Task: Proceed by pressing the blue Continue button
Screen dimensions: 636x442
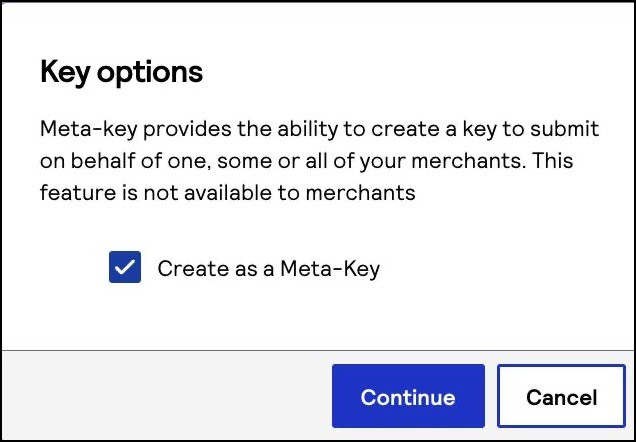Action: click(x=408, y=397)
